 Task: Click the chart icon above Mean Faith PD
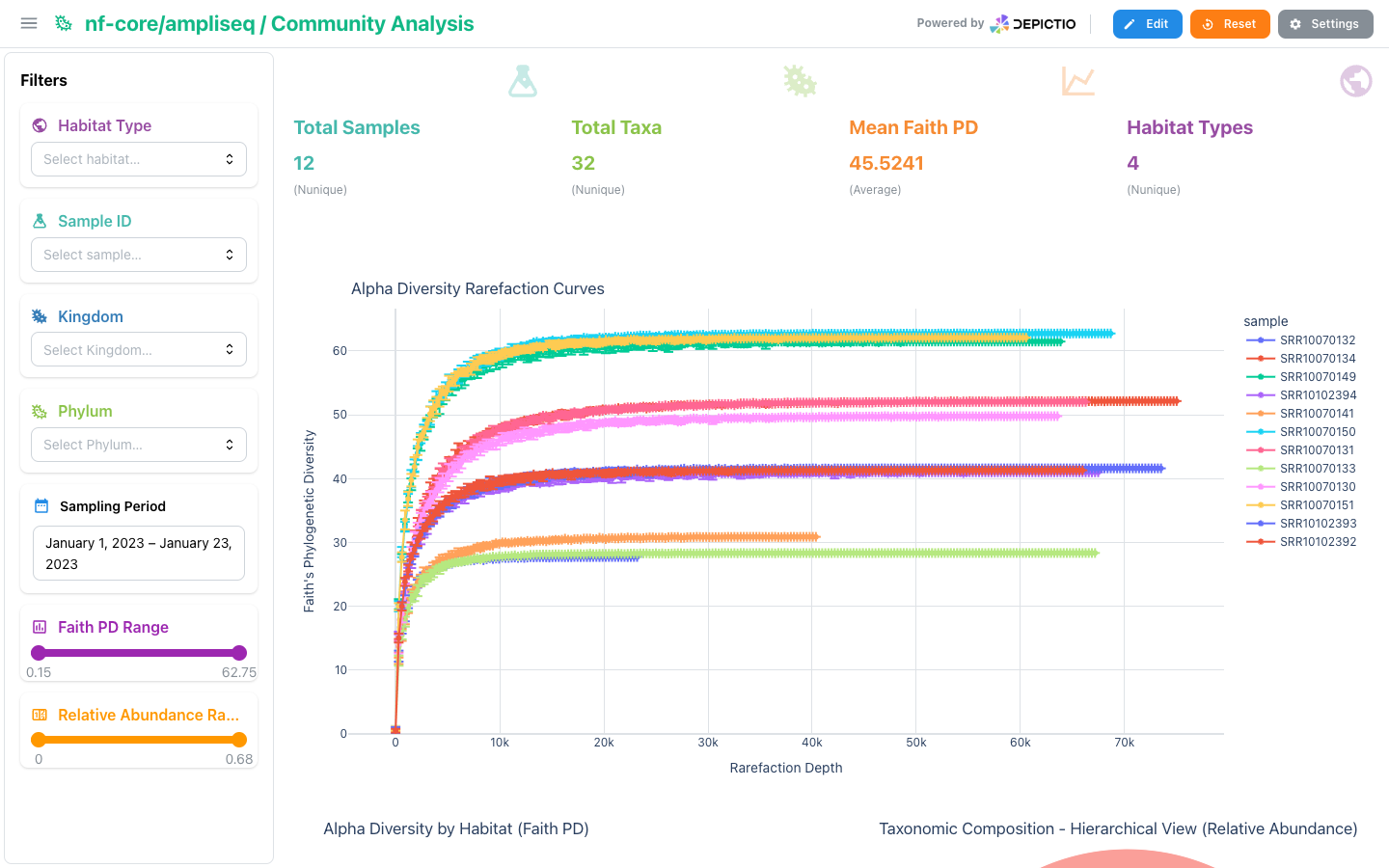pos(1078,81)
